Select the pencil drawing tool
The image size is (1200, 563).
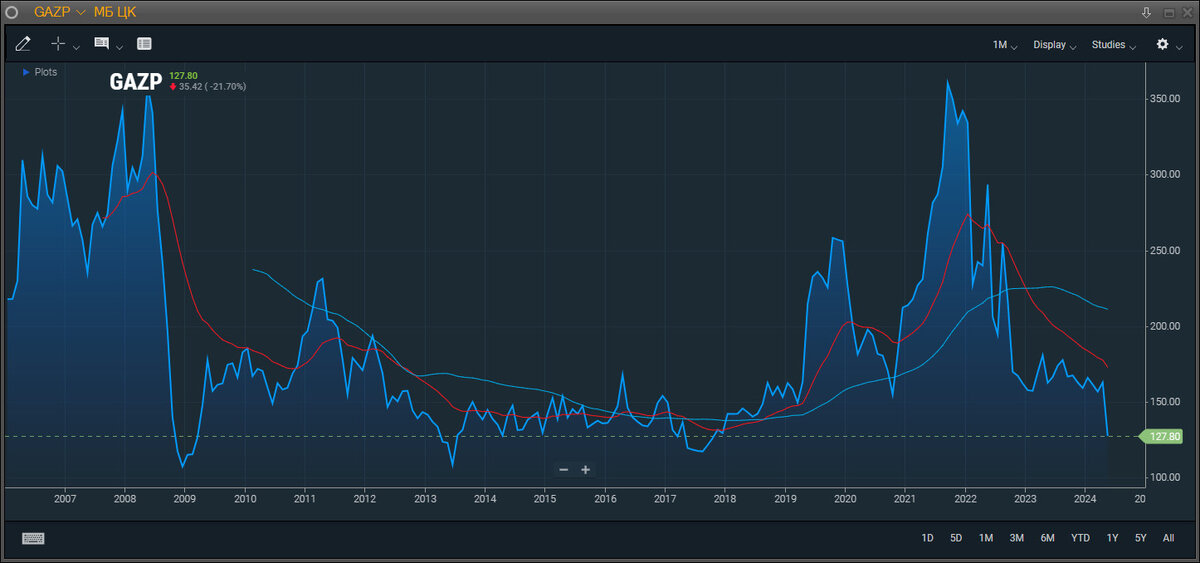(x=23, y=44)
